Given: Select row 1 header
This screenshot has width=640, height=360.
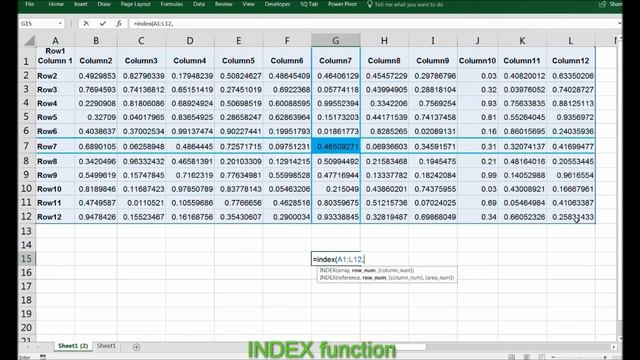Looking at the screenshot, I should click(26, 58).
